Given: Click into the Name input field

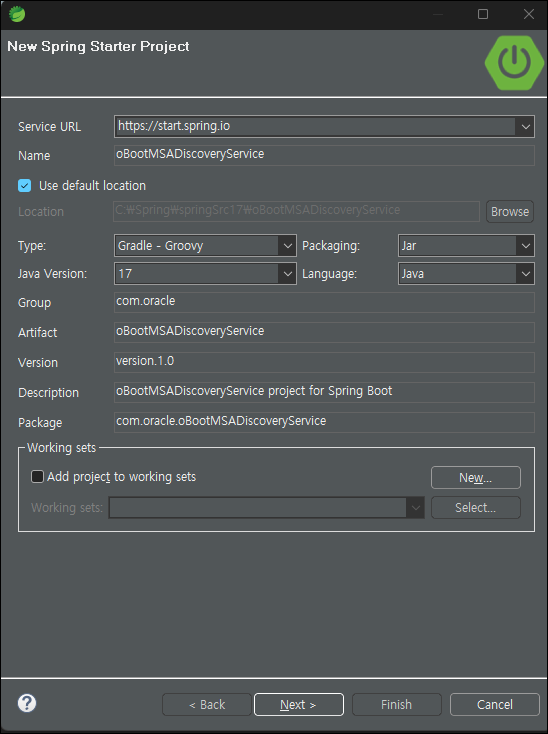Looking at the screenshot, I should point(324,155).
